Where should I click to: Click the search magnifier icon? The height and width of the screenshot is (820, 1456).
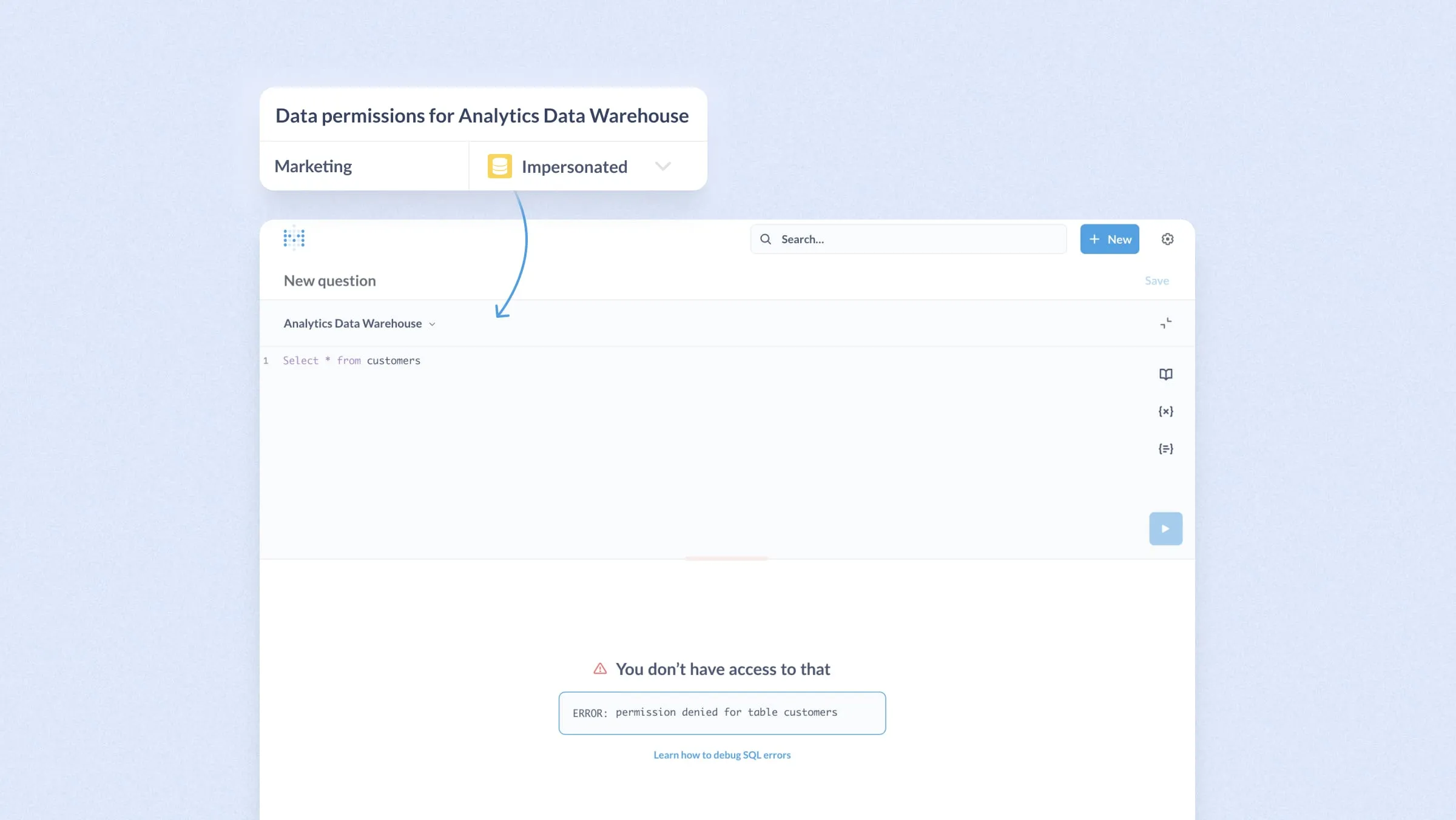pos(766,239)
